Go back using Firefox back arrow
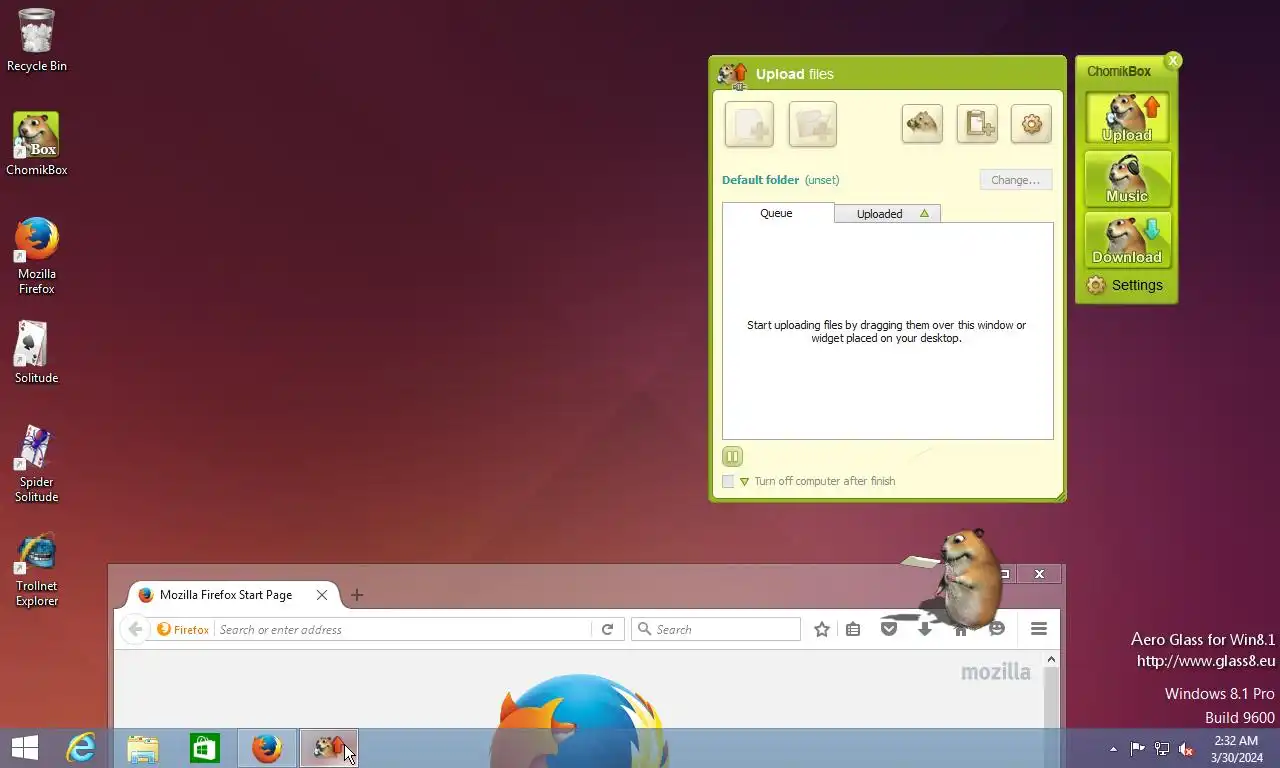The height and width of the screenshot is (768, 1280). [135, 629]
